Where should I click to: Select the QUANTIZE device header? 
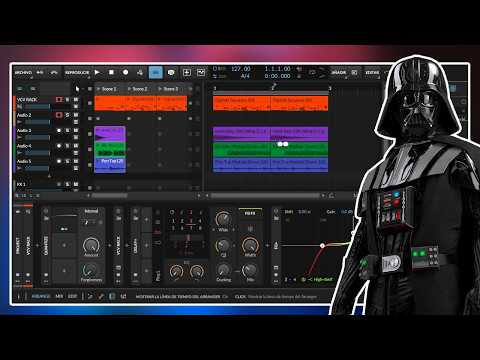46,246
